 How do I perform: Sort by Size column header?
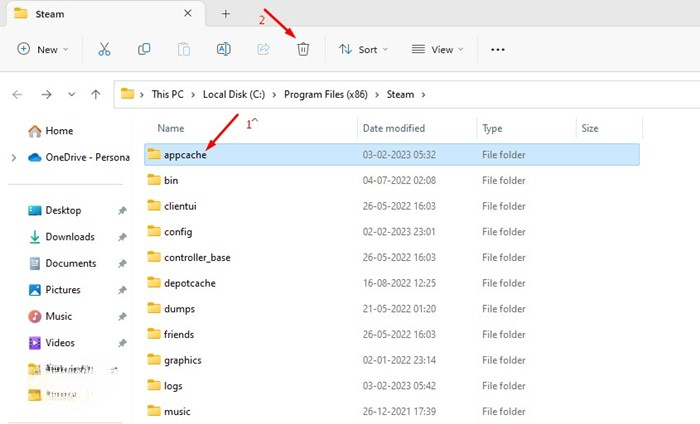589,129
